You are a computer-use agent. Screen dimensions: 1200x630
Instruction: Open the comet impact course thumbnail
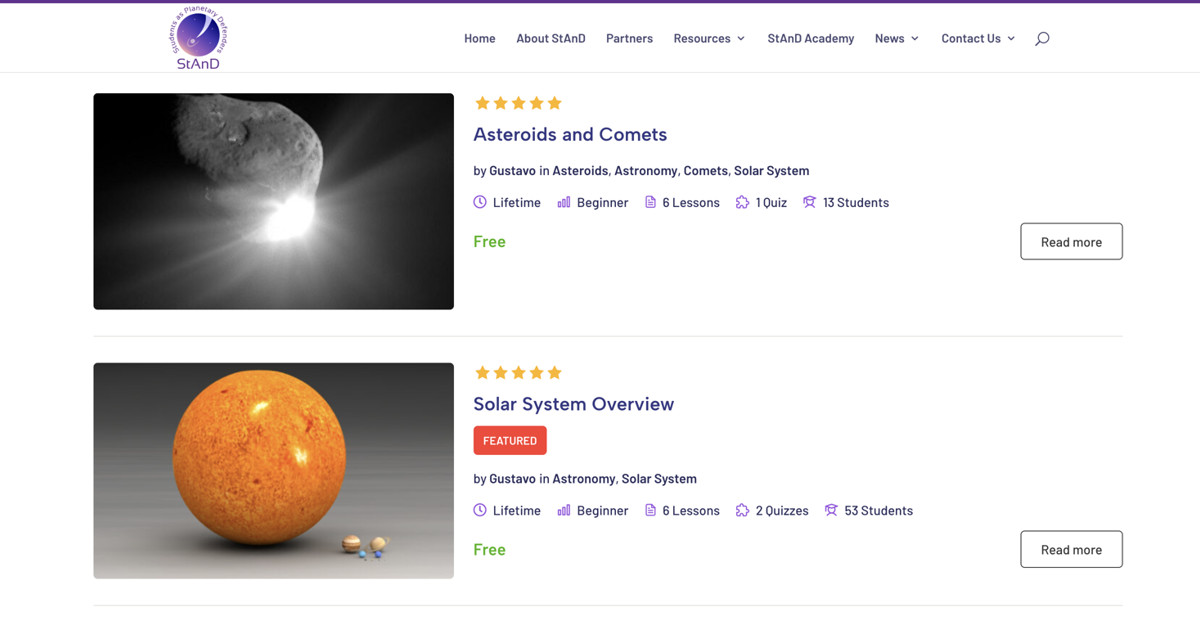[x=273, y=201]
